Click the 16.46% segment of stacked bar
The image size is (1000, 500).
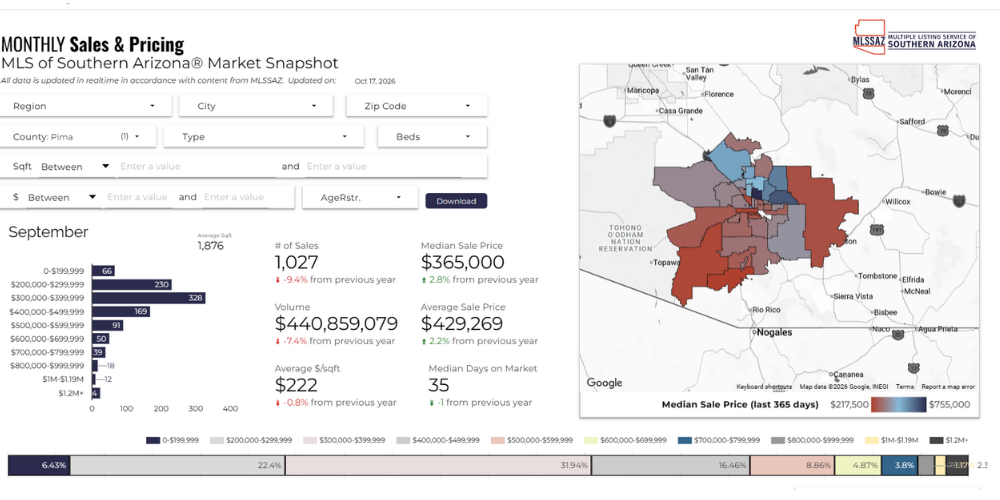671,466
